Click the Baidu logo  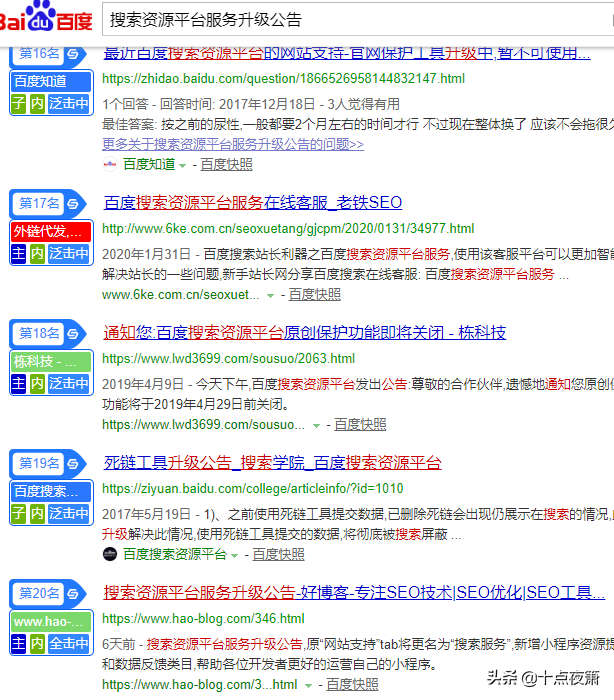pyautogui.click(x=45, y=17)
